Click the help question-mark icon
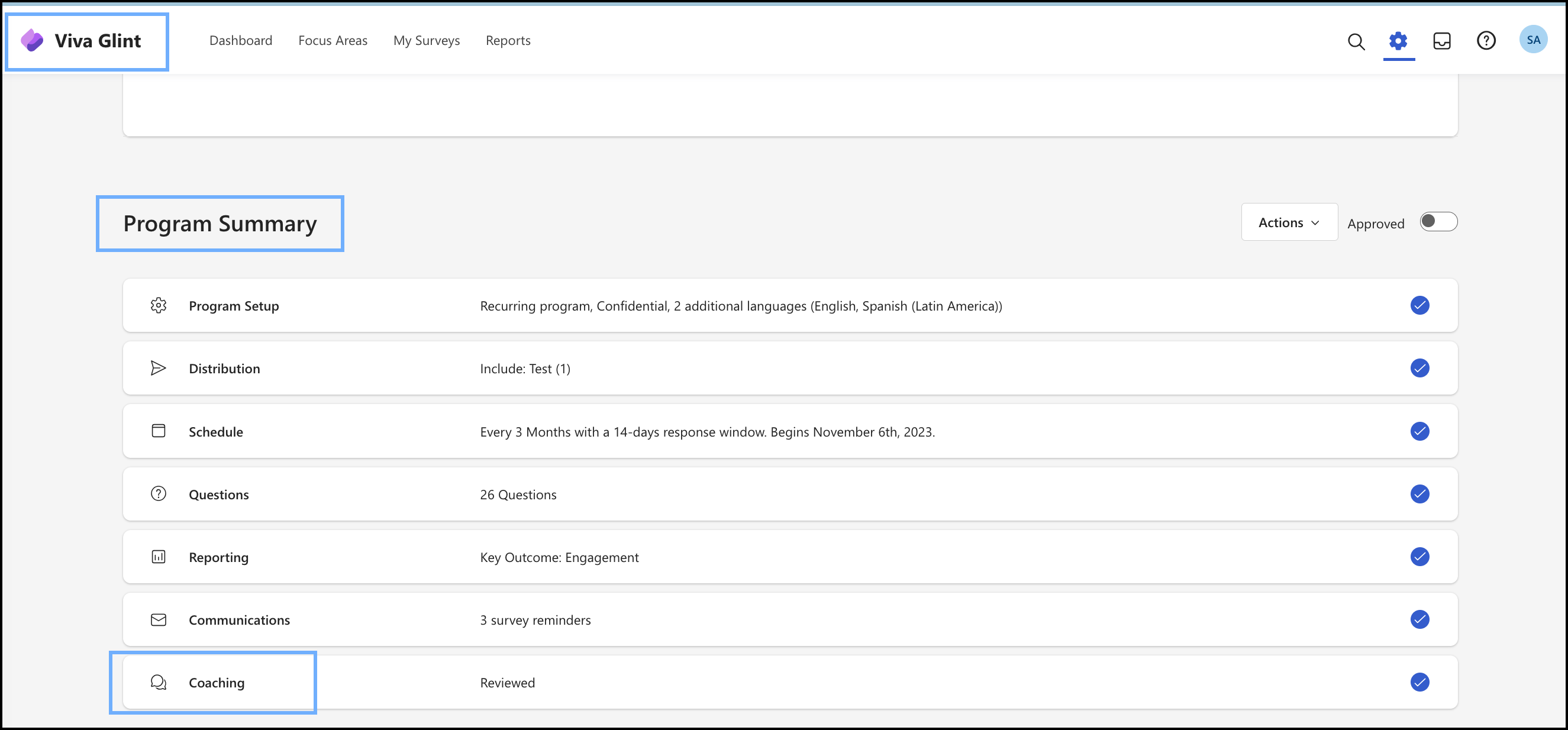1568x730 pixels. [x=1487, y=40]
